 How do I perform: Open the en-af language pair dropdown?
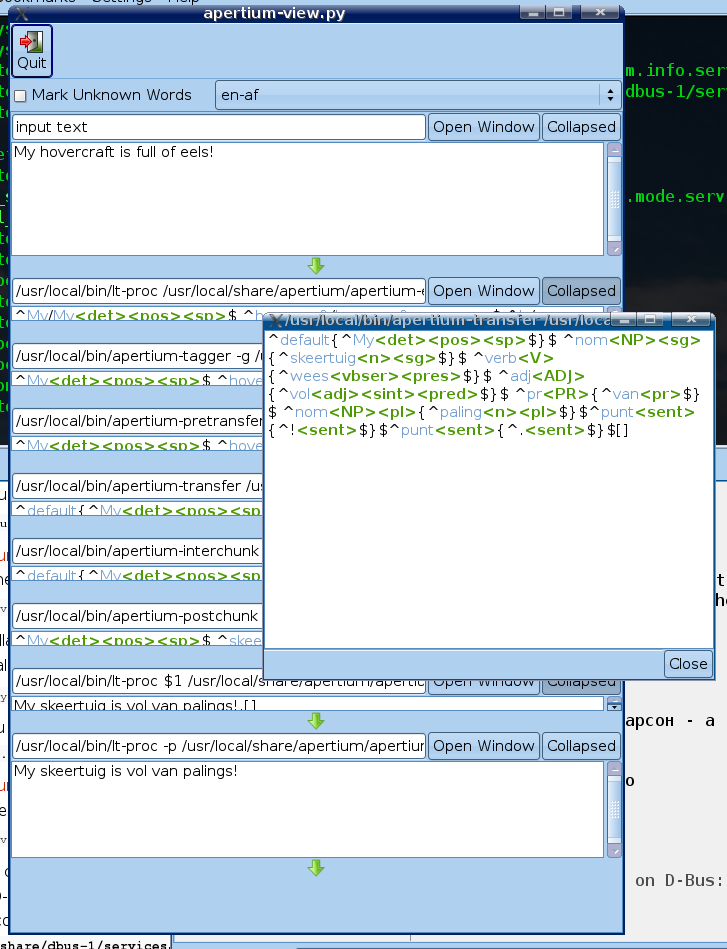418,95
